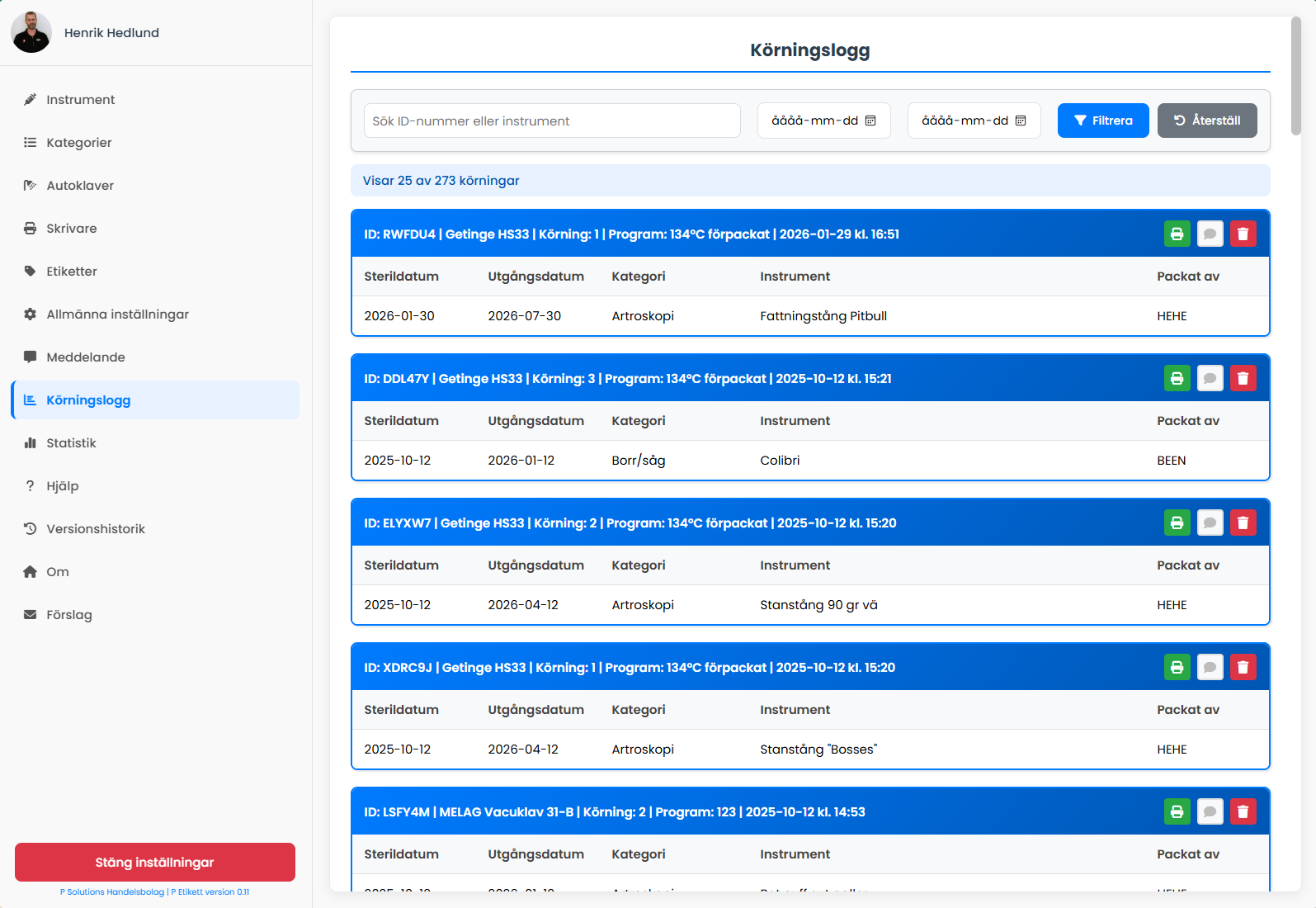This screenshot has width=1316, height=908.
Task: Click the page vertical scrollbar
Action: coord(1295,76)
